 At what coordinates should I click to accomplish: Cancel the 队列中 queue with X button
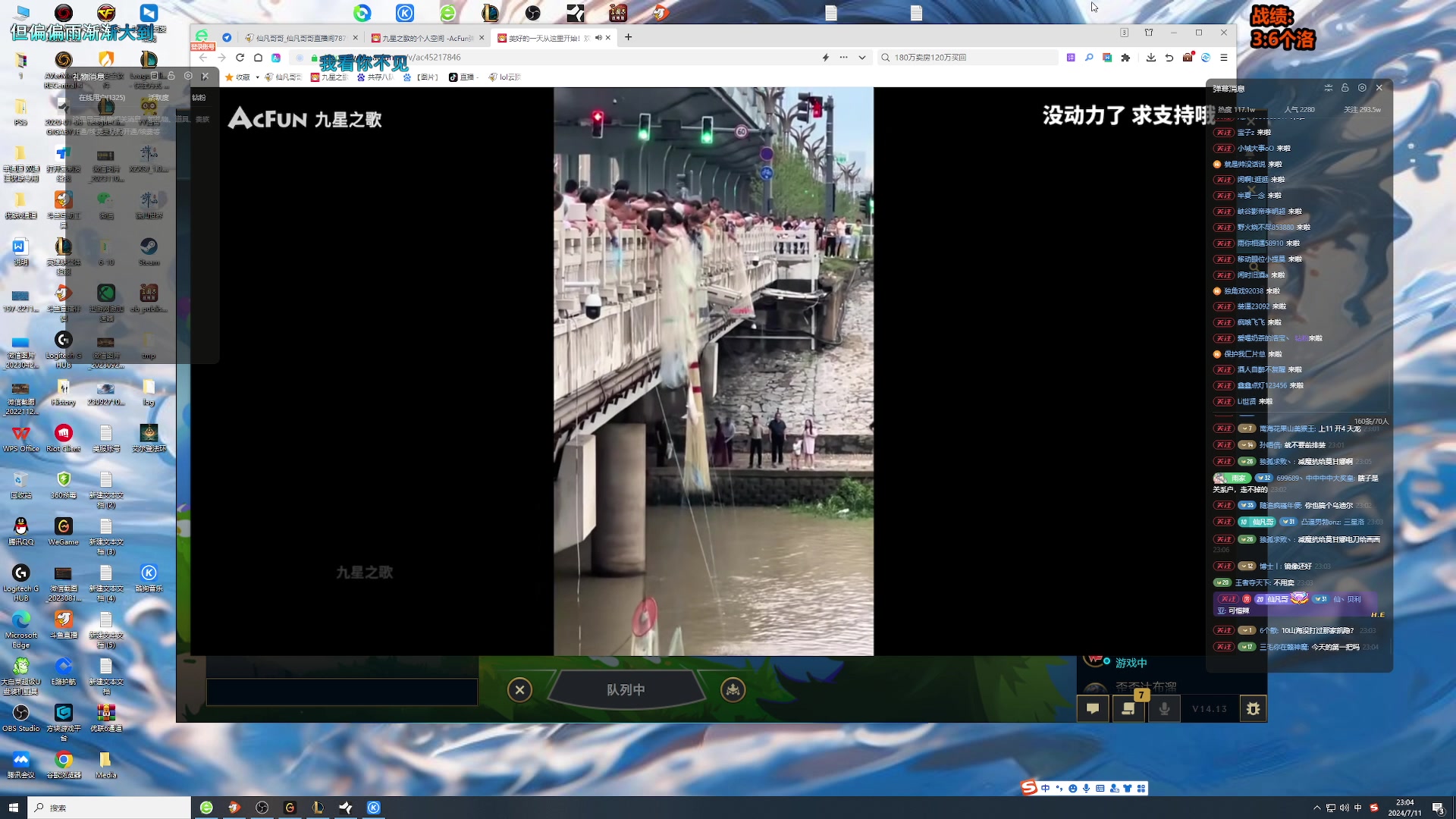pos(519,690)
